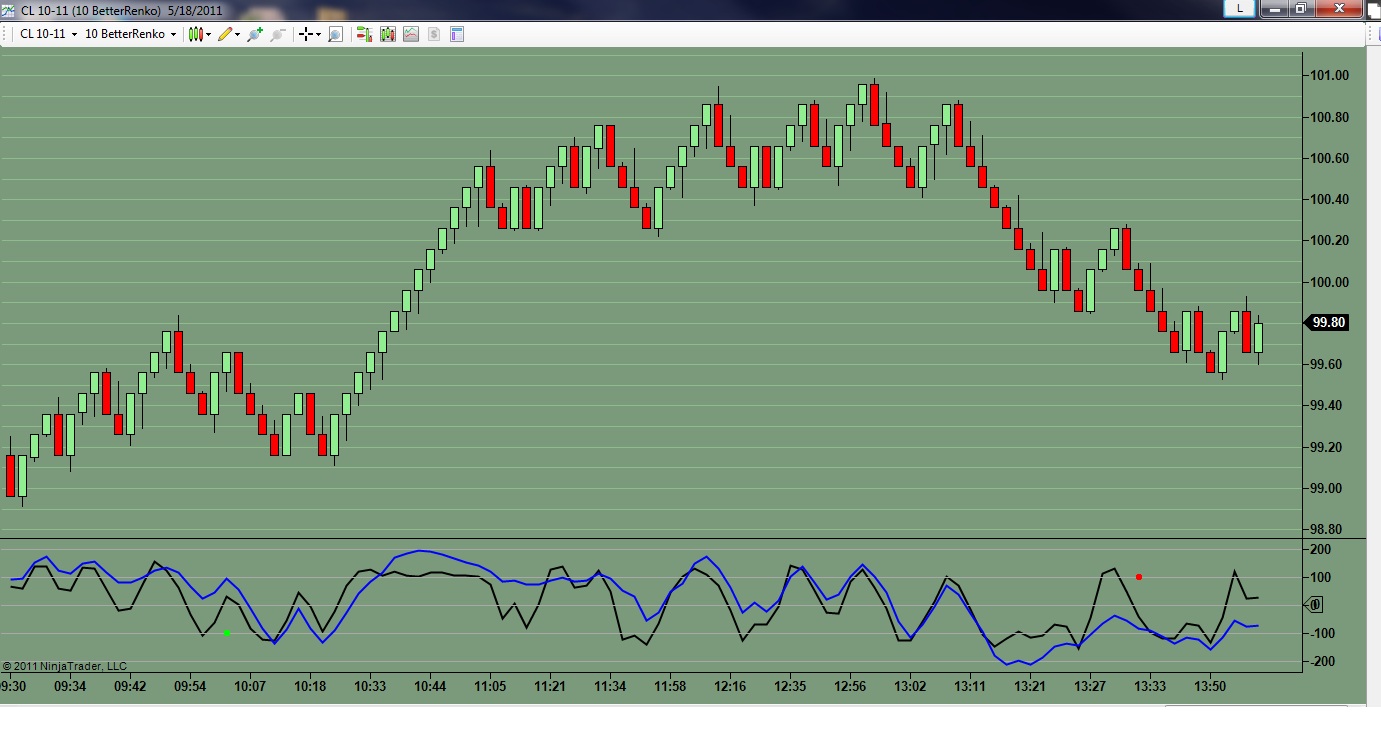
Task: Open the boxed candlesticks data series icon
Action: tap(387, 34)
